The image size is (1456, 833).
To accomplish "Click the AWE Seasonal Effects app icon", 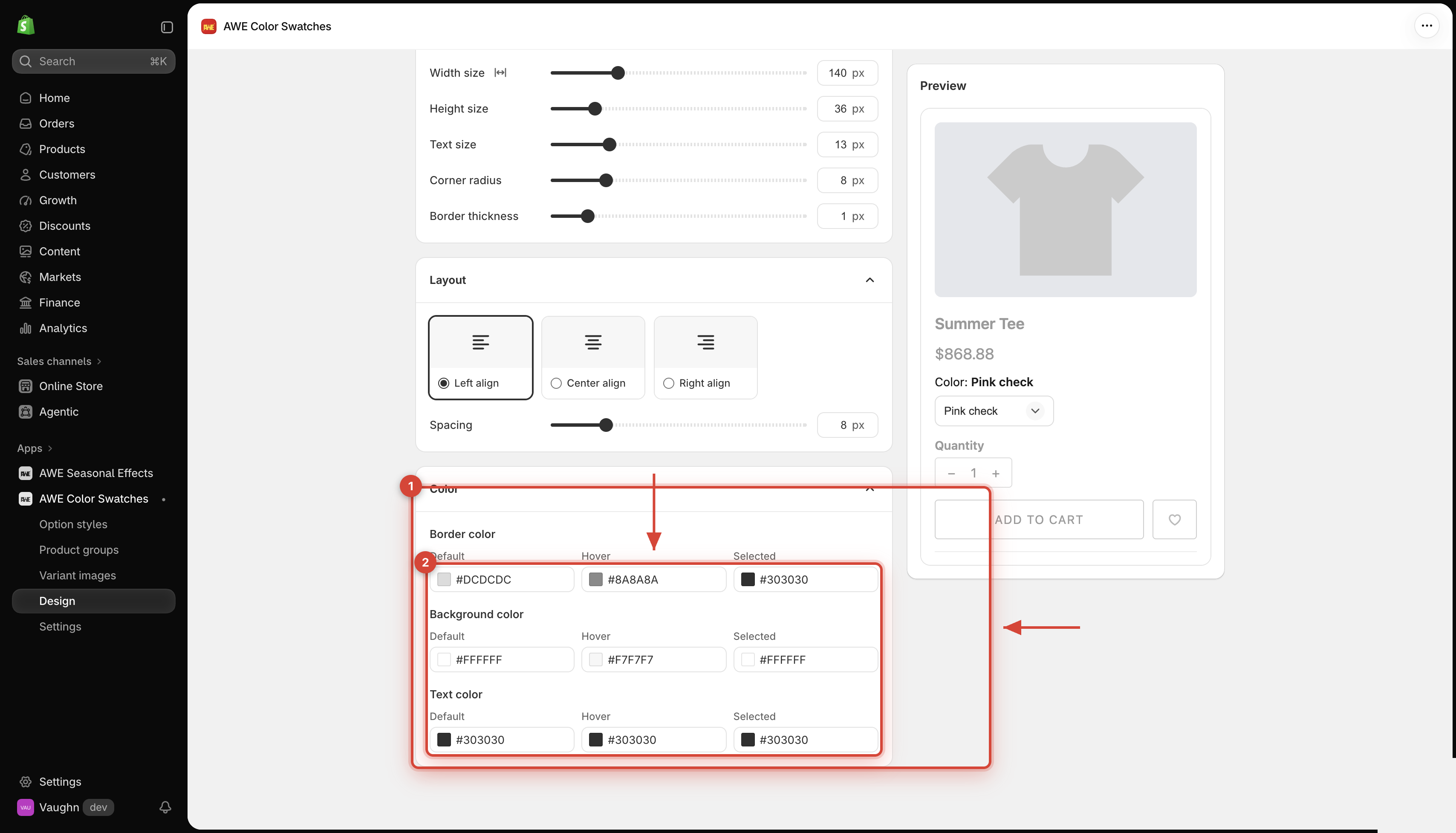I will point(26,473).
